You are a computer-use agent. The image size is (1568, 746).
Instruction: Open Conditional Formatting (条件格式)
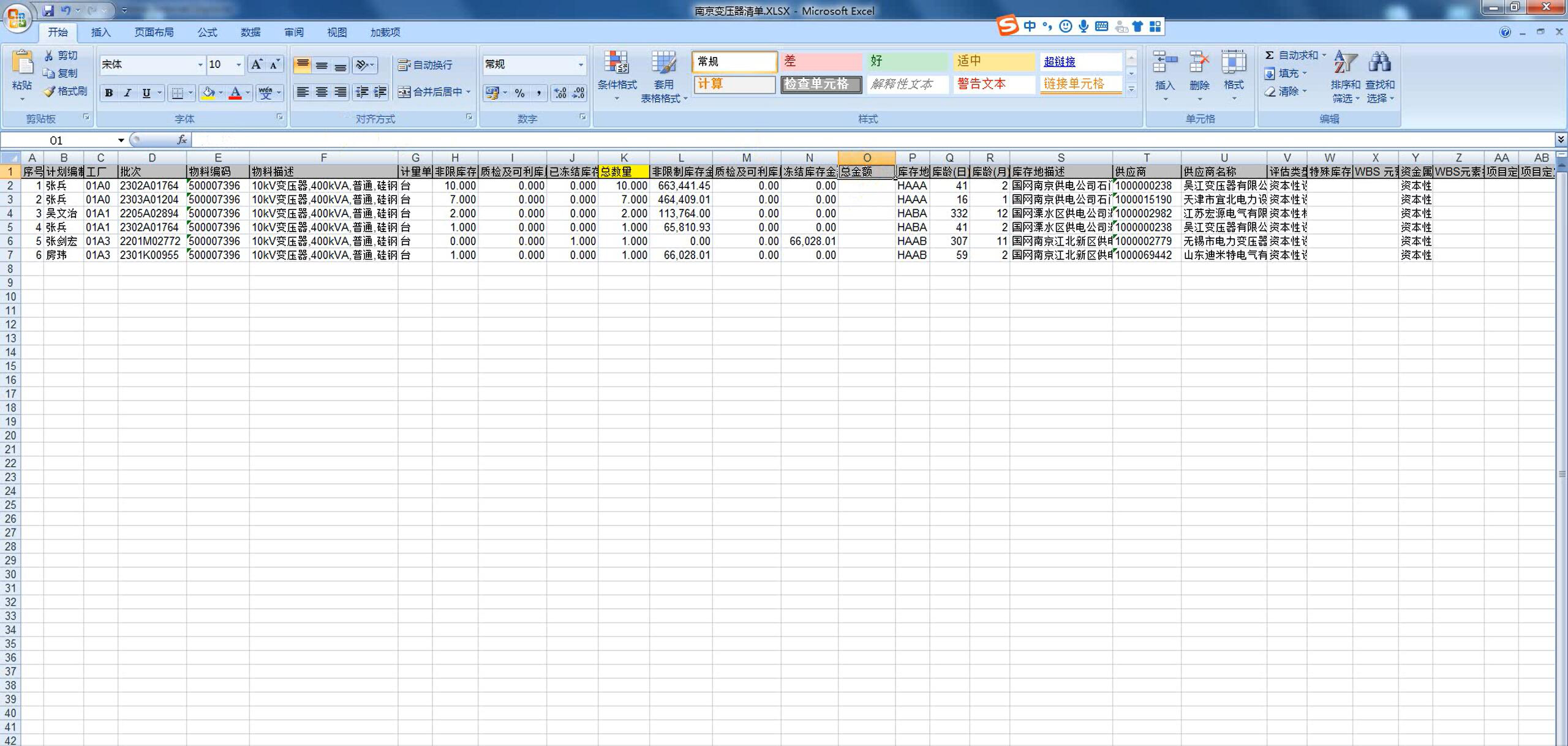coord(617,73)
